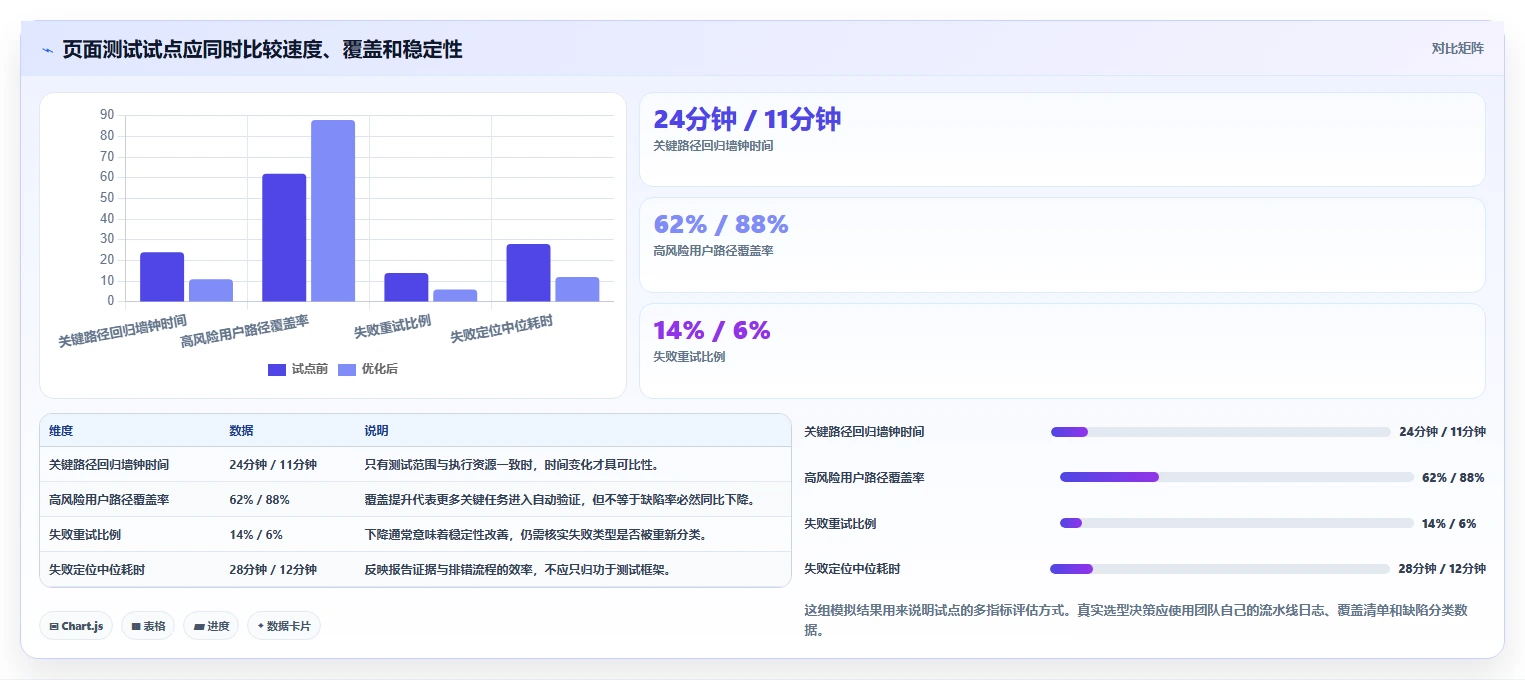This screenshot has height=680, width=1525.
Task: Click the 进度 chip
Action: pos(211,626)
